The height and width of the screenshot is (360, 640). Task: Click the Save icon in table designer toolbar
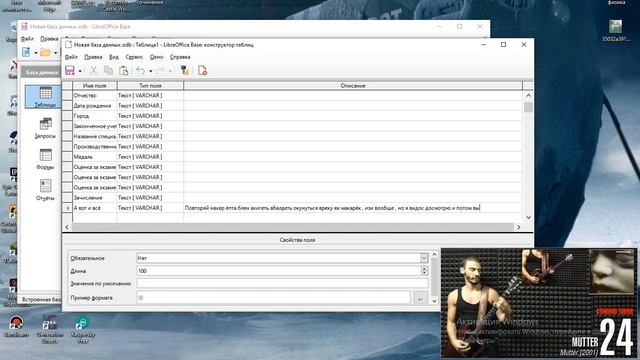(70, 71)
